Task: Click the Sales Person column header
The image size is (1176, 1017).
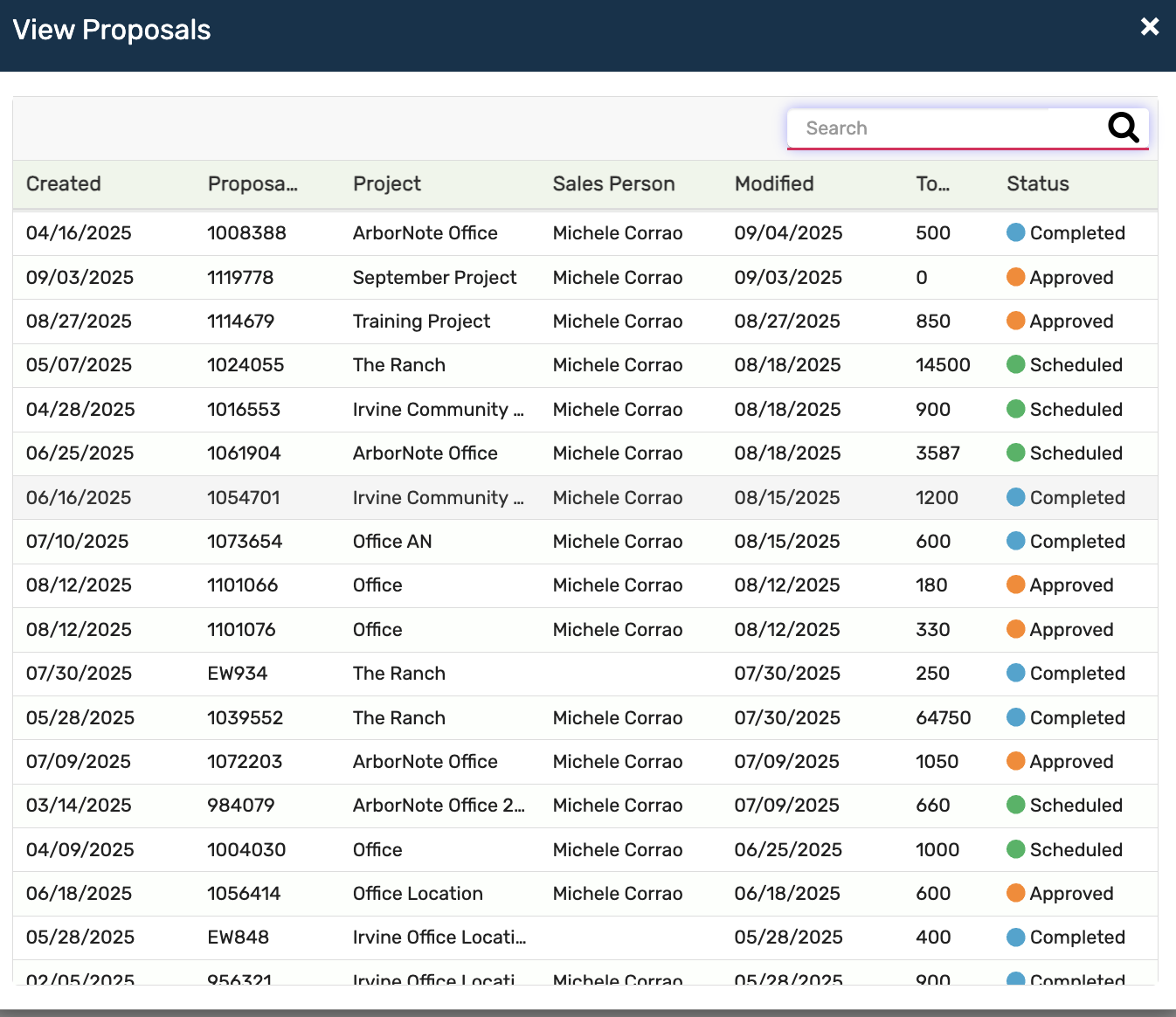Action: click(x=613, y=183)
